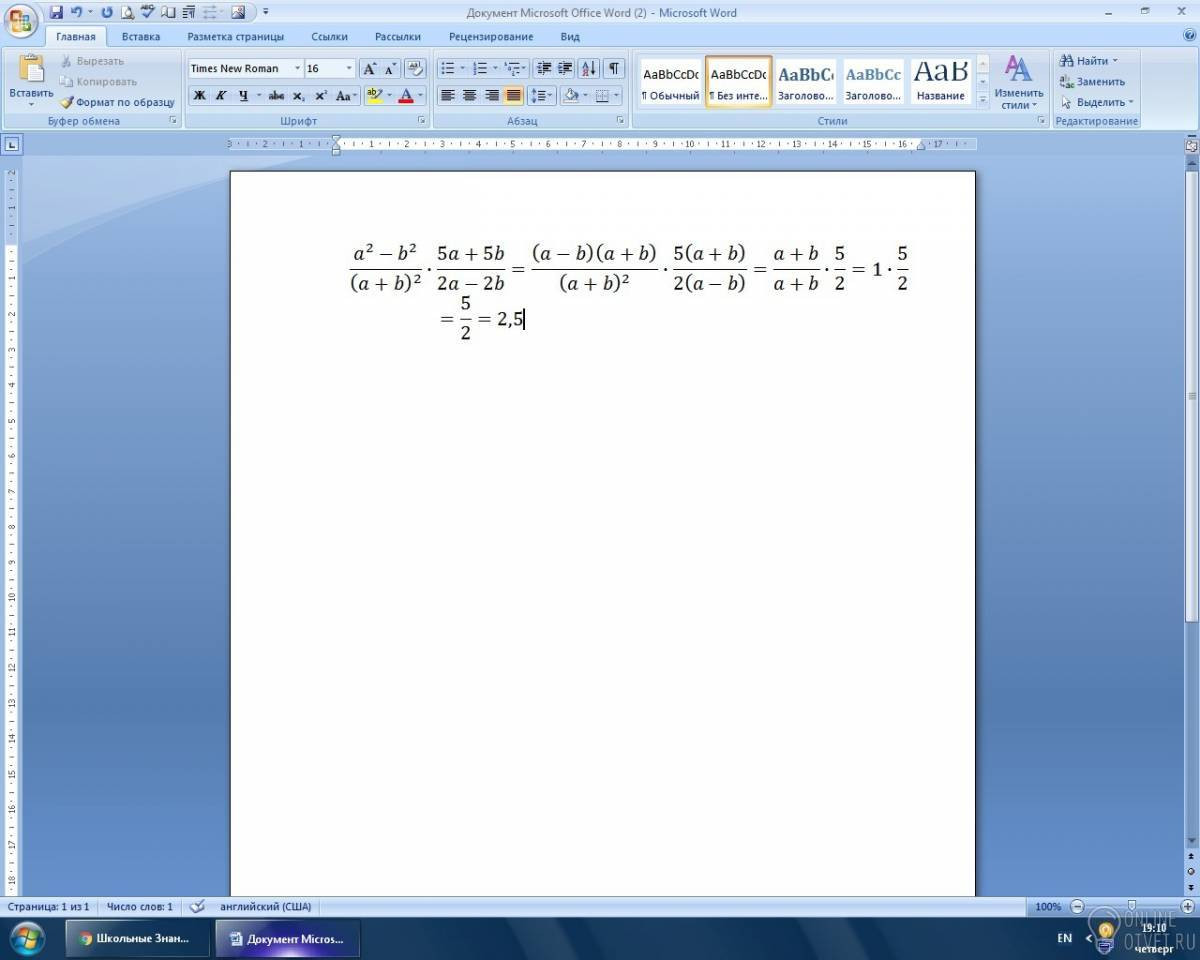Click the Grow Font icon

369,69
